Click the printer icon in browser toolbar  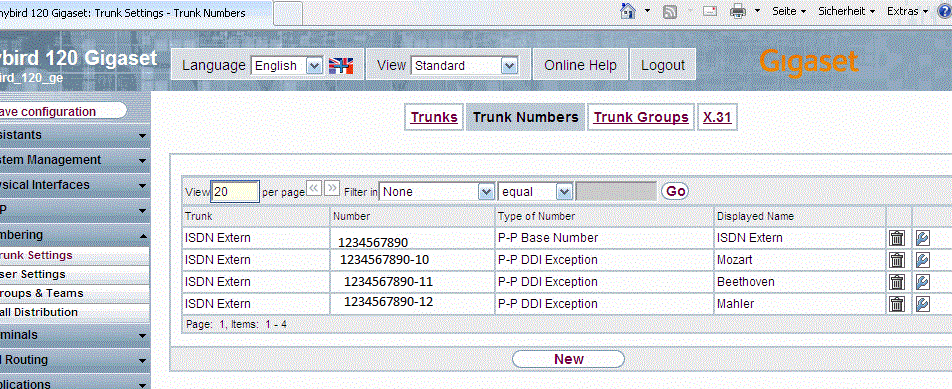pyautogui.click(x=737, y=11)
